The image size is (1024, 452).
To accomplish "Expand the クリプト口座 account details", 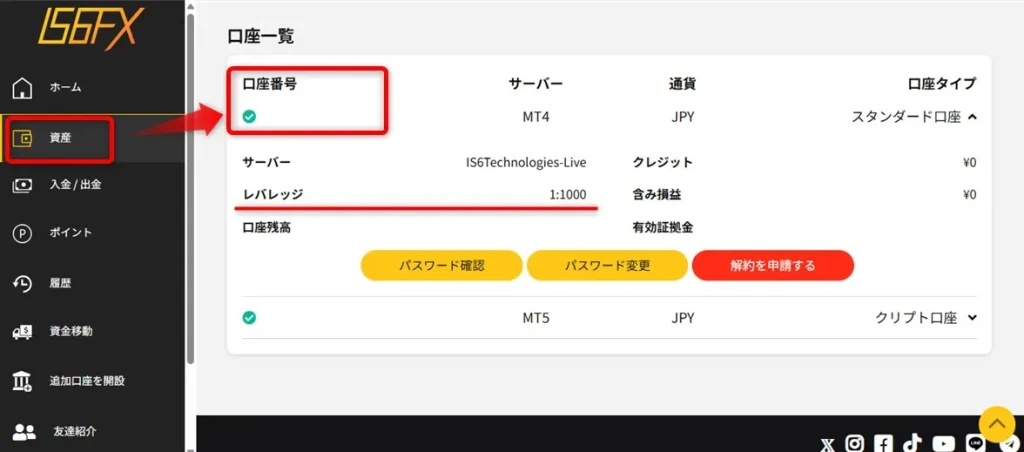I will pyautogui.click(x=972, y=318).
